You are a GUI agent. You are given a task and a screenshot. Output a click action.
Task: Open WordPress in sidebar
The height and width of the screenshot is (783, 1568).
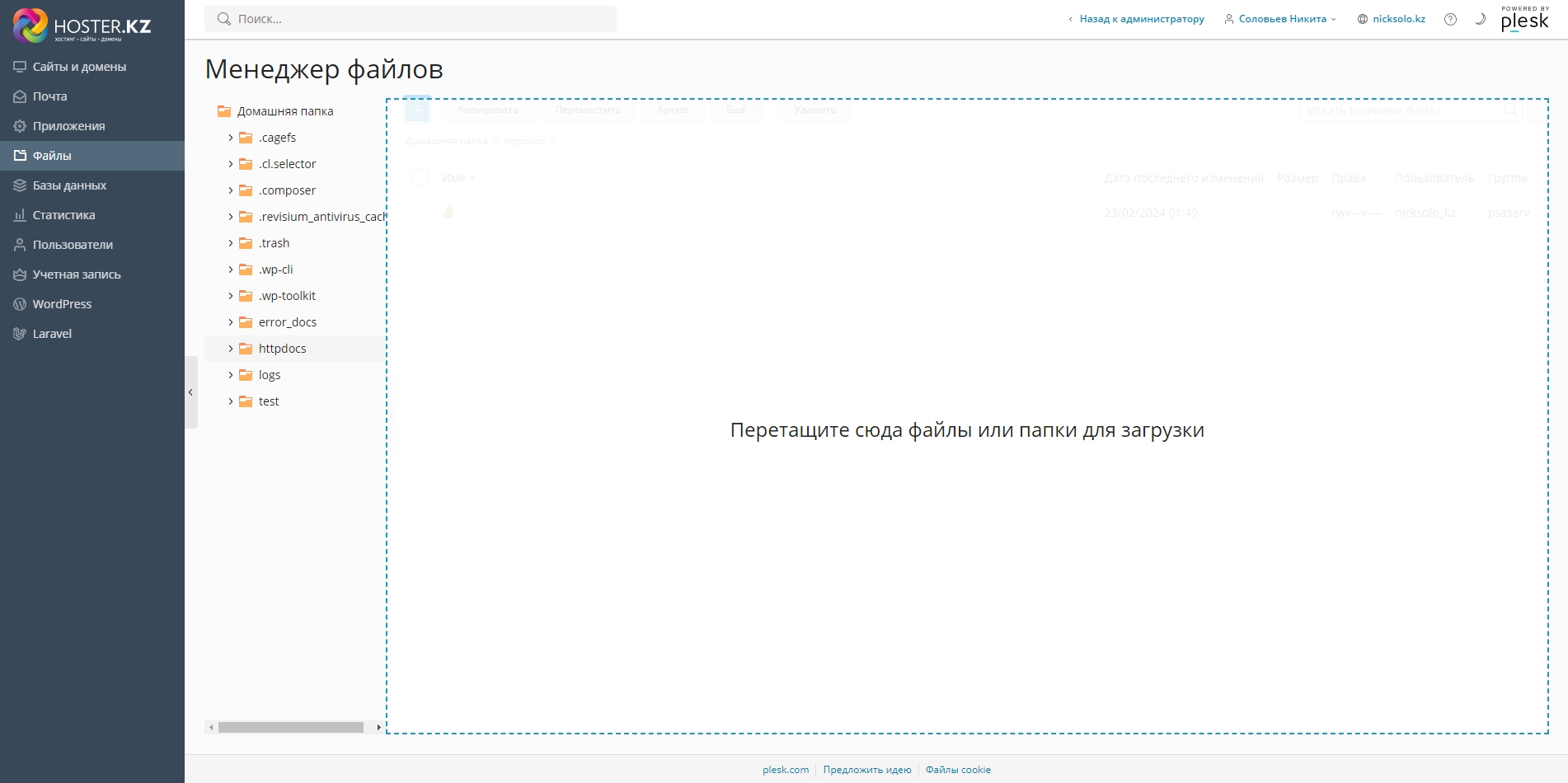tap(62, 304)
